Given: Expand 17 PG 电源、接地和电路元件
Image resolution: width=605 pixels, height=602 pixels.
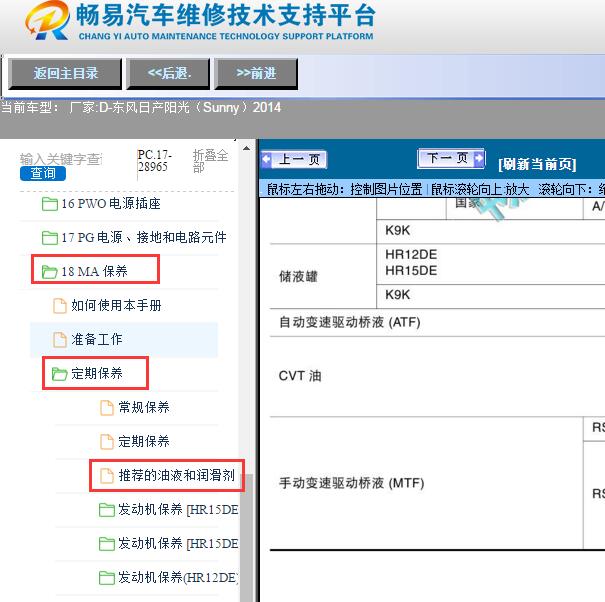Looking at the screenshot, I should (x=144, y=237).
